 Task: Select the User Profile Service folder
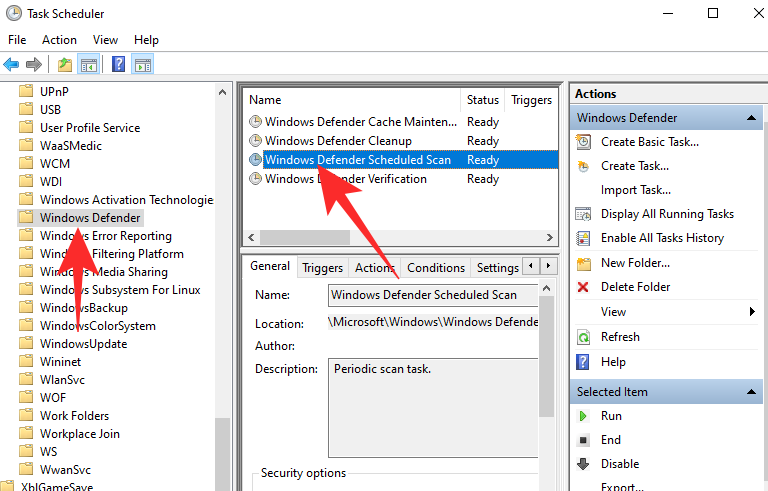pyautogui.click(x=90, y=128)
